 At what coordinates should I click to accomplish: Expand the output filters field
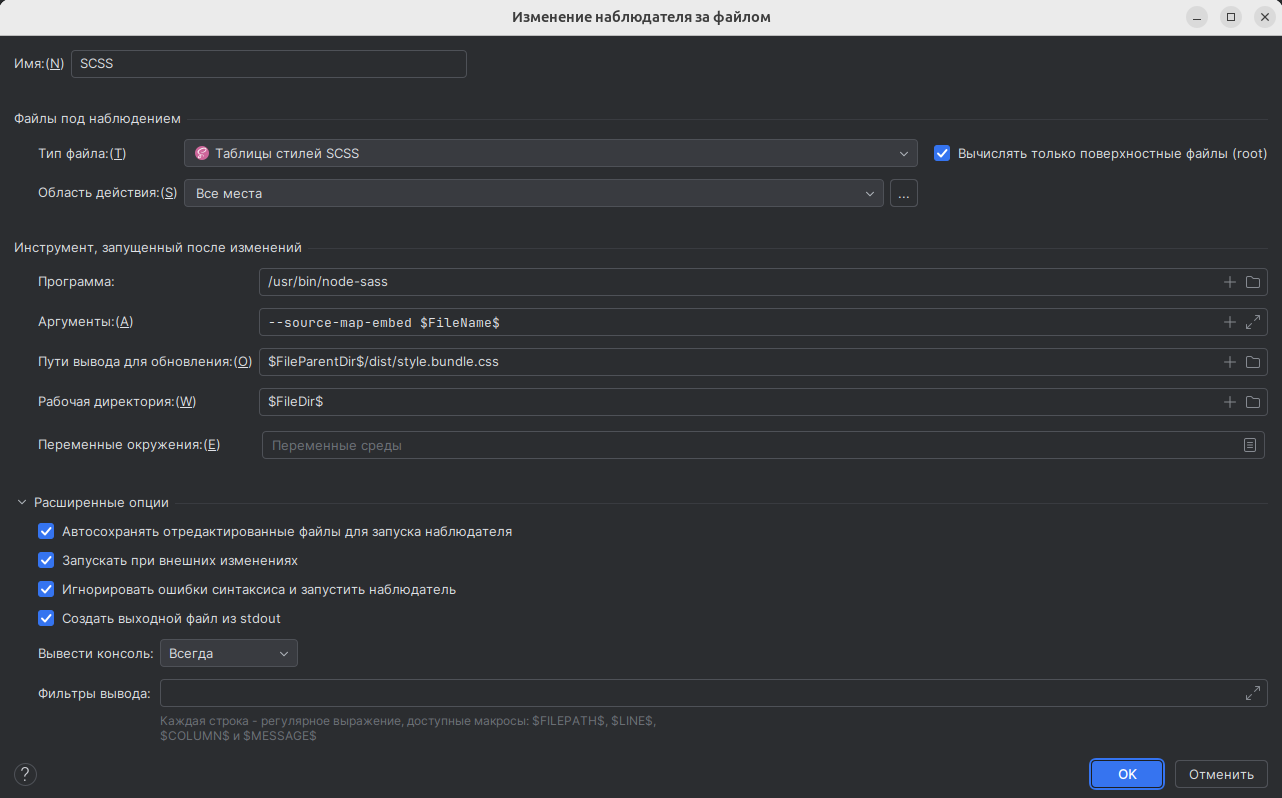(1252, 693)
